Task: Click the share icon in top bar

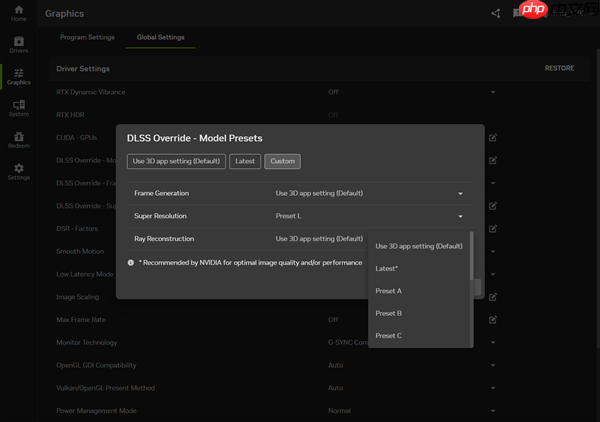Action: click(x=495, y=13)
